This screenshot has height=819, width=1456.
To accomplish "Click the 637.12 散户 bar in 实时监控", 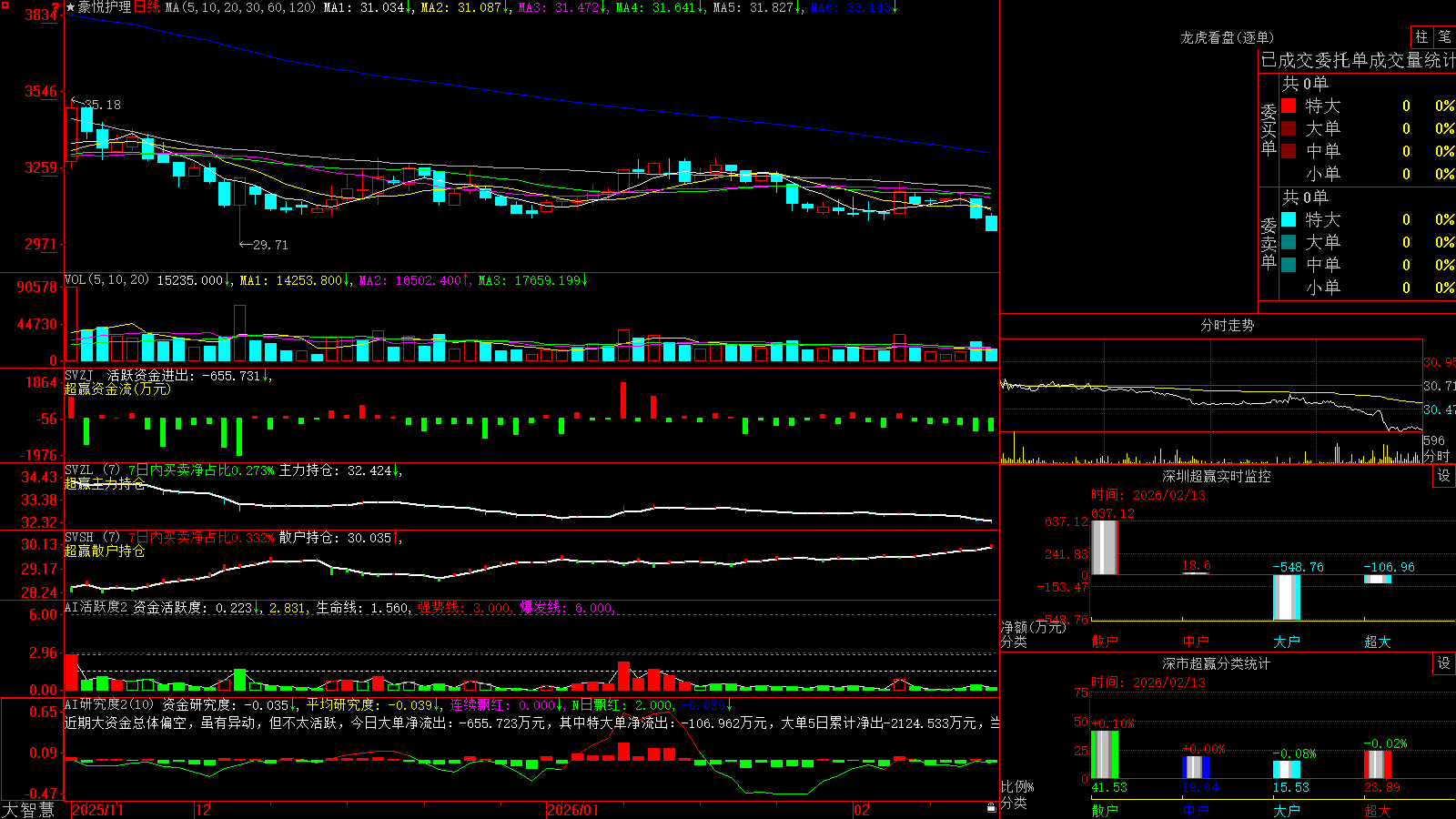I will (1105, 547).
